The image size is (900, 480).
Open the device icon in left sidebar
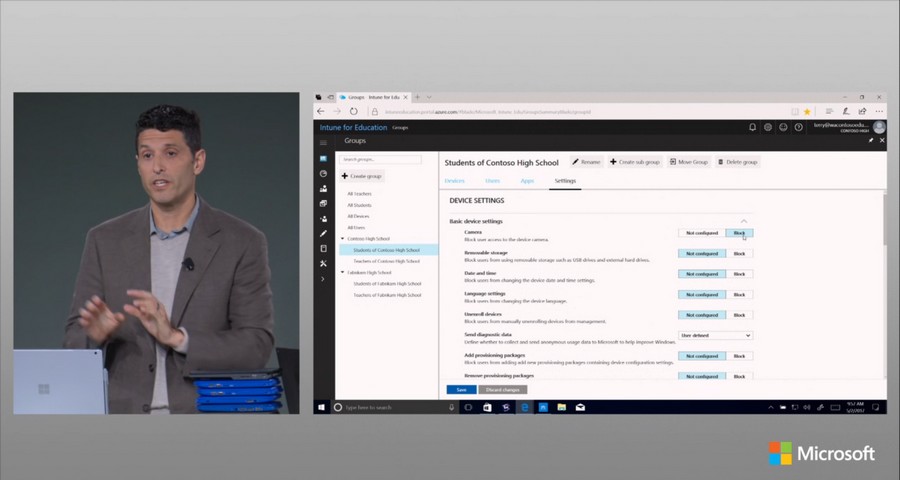pos(323,249)
